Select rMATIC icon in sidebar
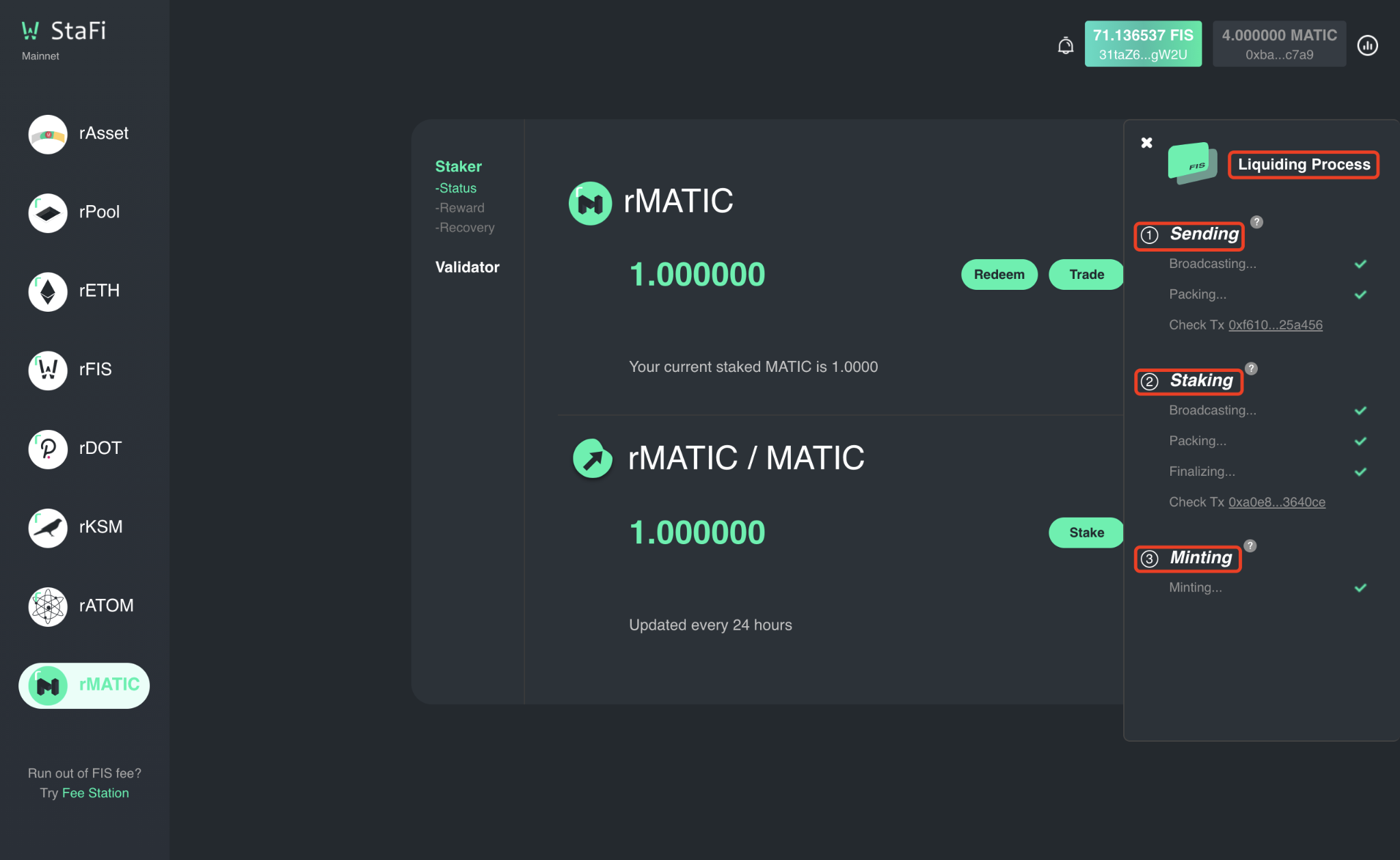This screenshot has width=1400, height=860. pyautogui.click(x=48, y=685)
